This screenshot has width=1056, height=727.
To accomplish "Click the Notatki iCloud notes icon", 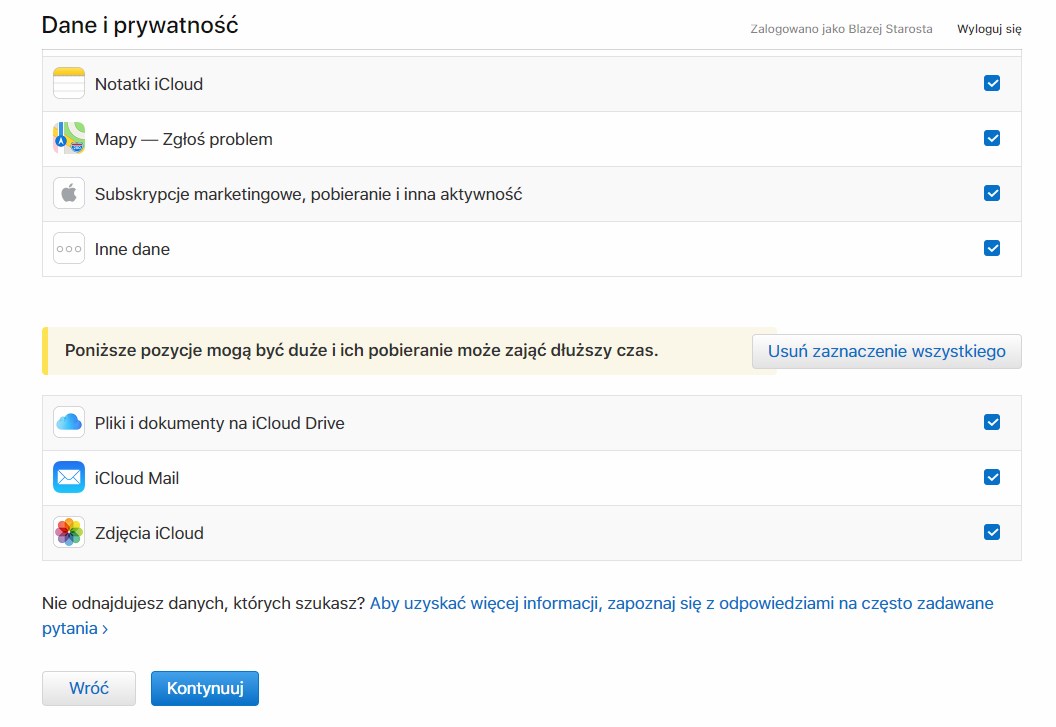I will pyautogui.click(x=69, y=84).
